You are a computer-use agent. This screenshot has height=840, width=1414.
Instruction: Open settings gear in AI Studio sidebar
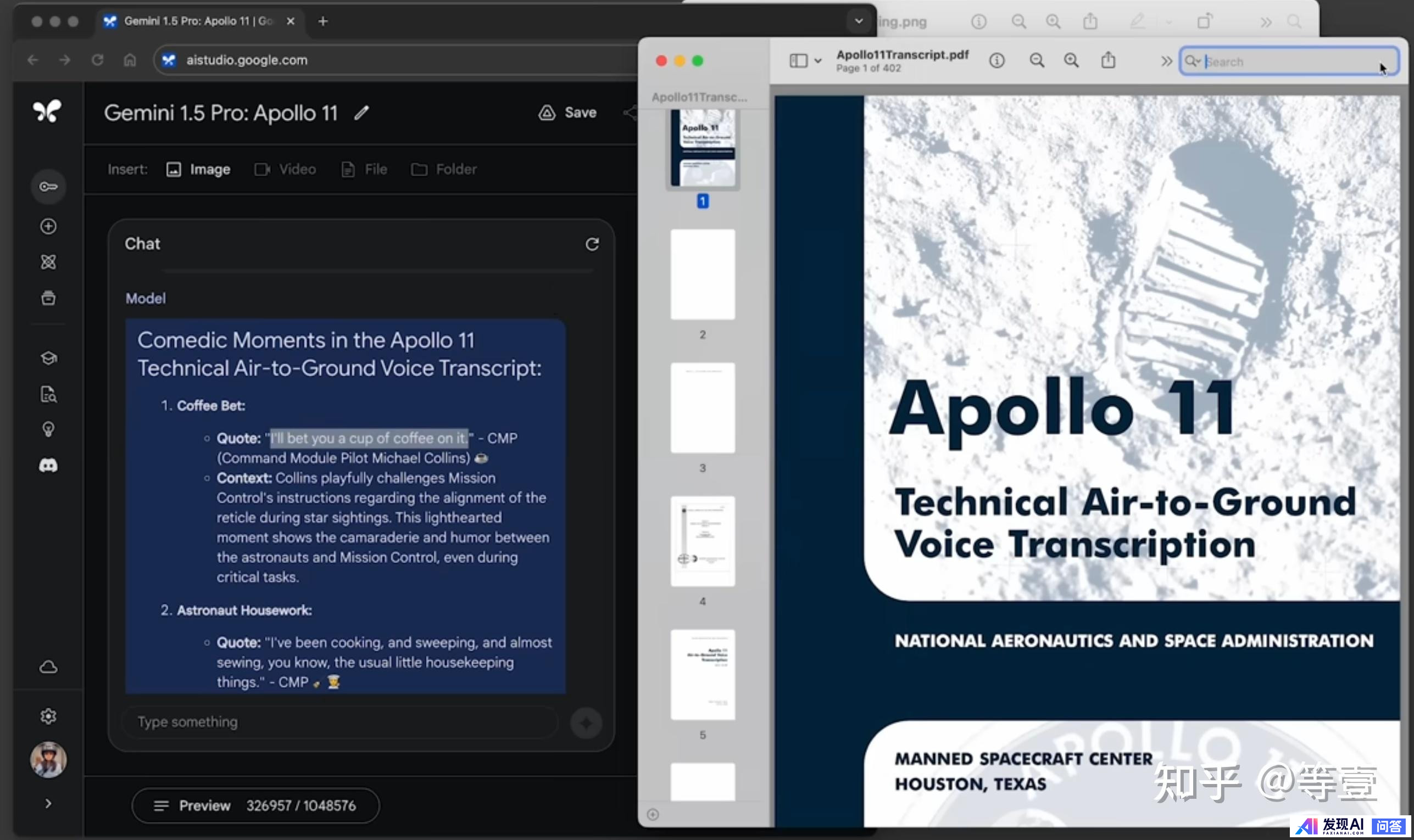click(48, 716)
